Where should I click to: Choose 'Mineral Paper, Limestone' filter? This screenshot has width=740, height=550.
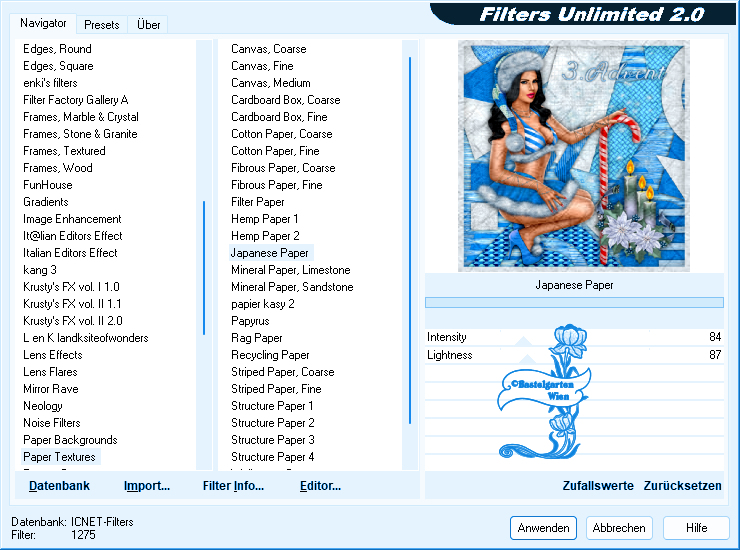291,270
